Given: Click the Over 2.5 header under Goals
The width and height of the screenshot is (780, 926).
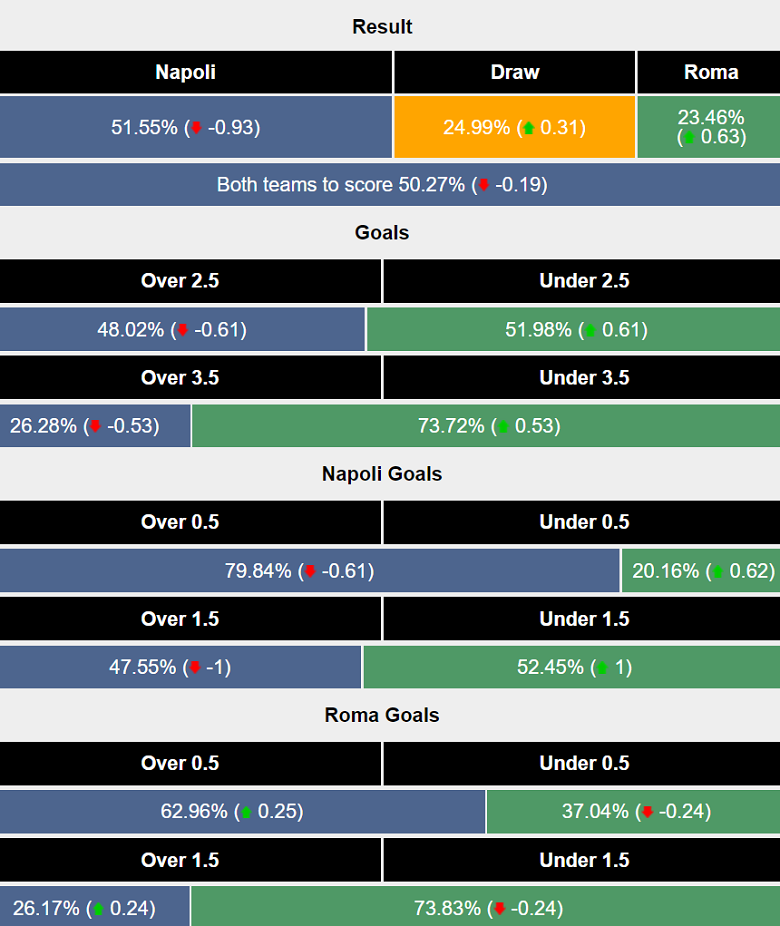Looking at the screenshot, I should (180, 281).
